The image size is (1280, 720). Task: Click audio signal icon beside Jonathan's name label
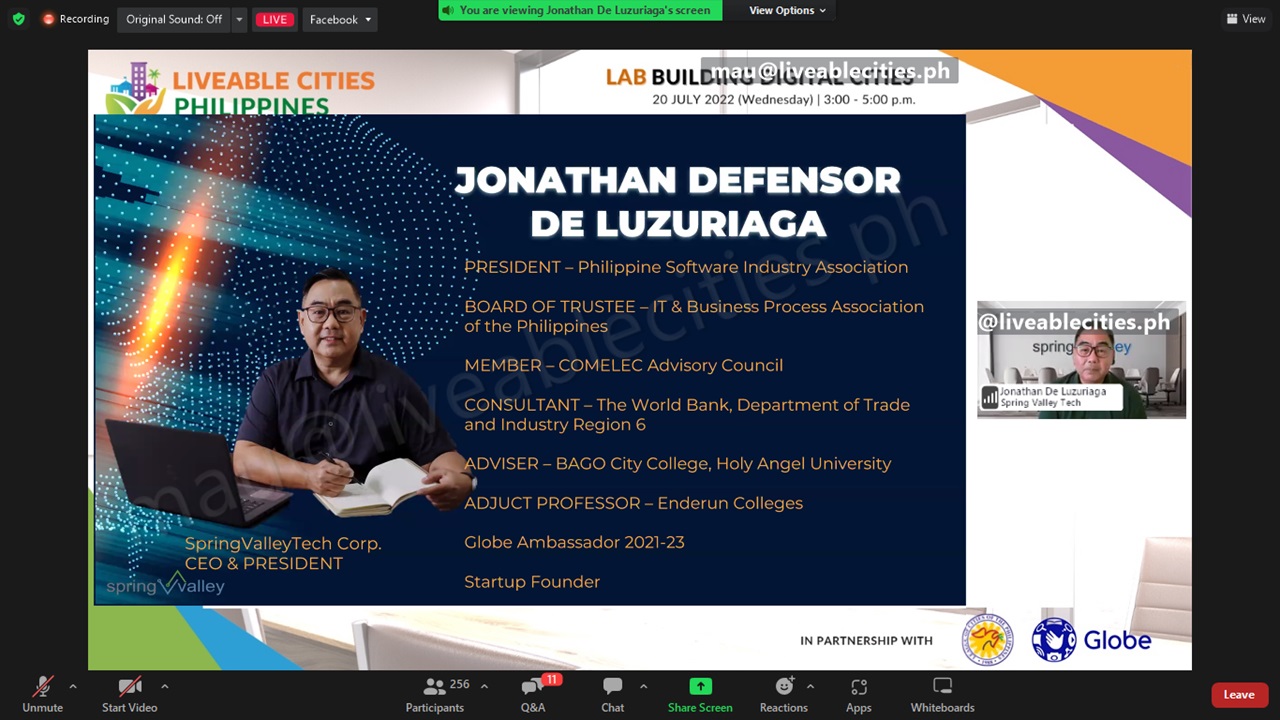point(990,397)
